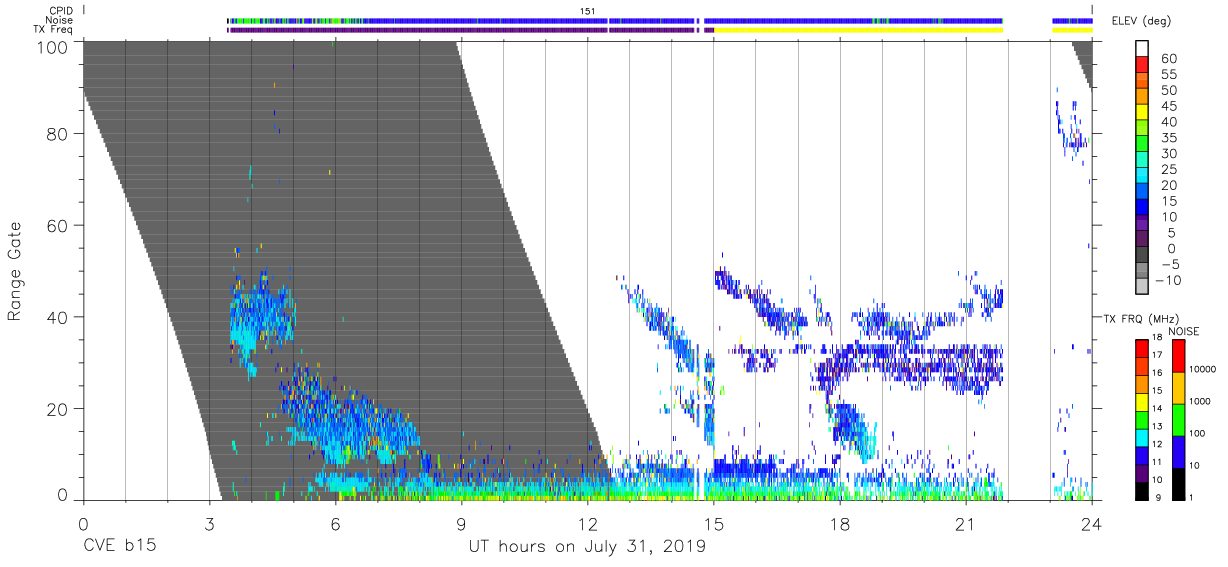This screenshot has height=567, width=1228.
Task: Click the ELEV (deg) legend title
Action: click(x=1142, y=21)
